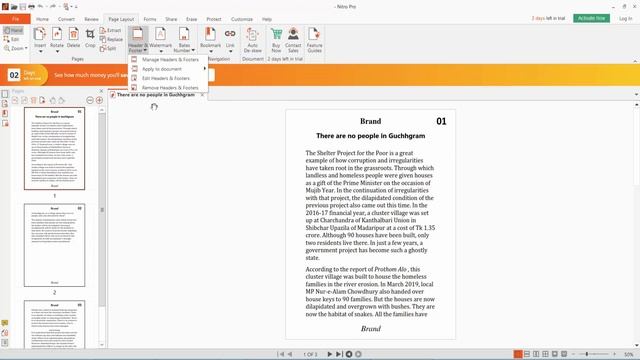Select the Edit tool
The image size is (640, 360).
[12, 39]
